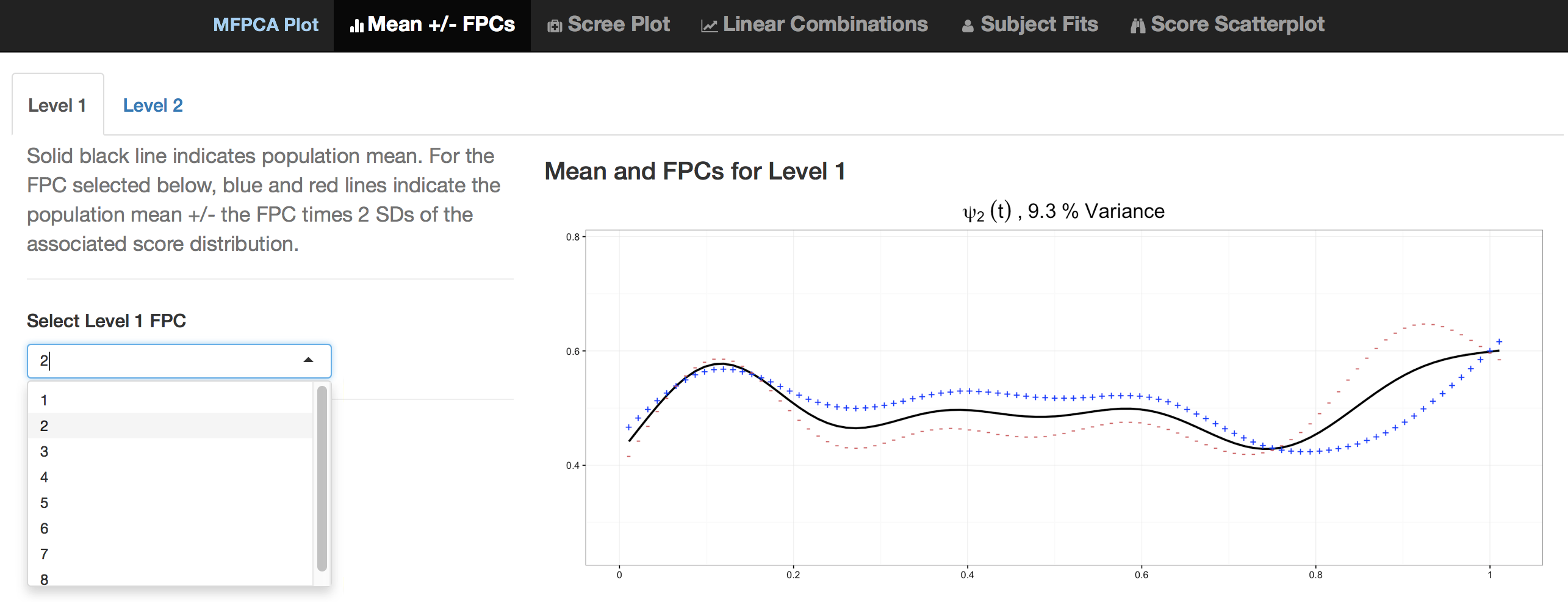Click the MFPCA Plot brand link
Screen dimensions: 1568x602
tap(265, 24)
